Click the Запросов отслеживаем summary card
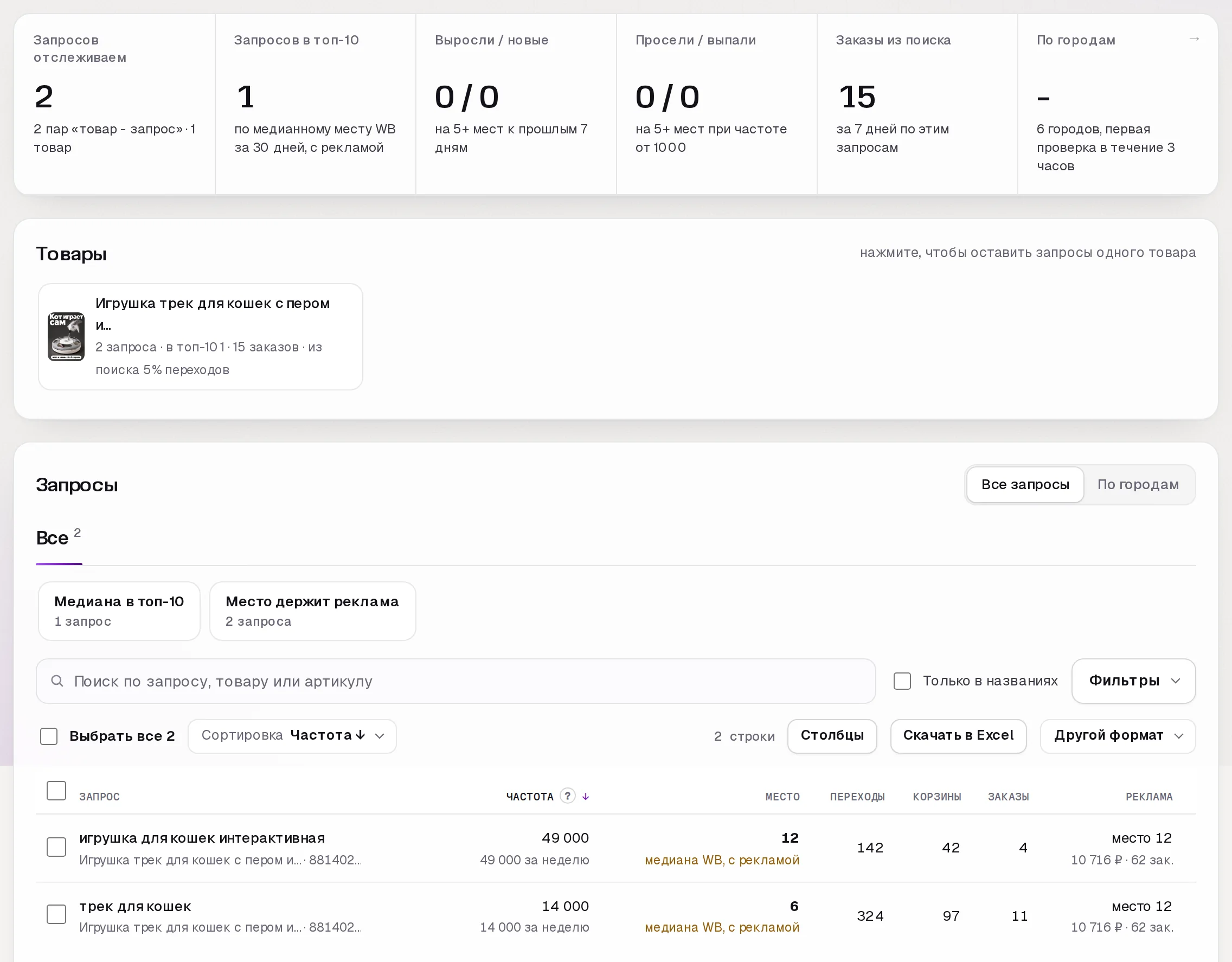This screenshot has width=1232, height=962. (x=114, y=104)
